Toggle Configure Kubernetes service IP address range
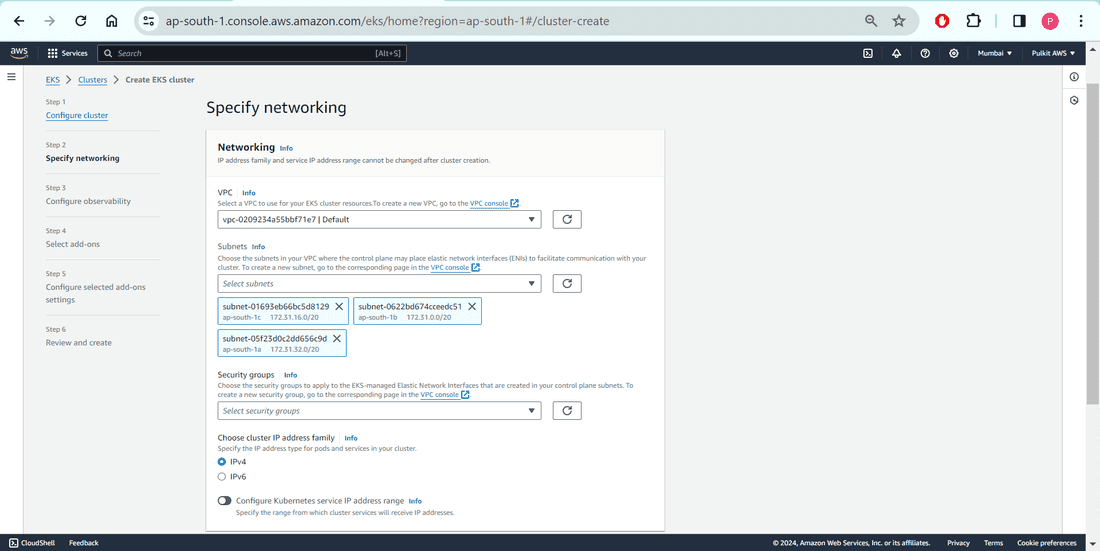The width and height of the screenshot is (1100, 551). 224,501
